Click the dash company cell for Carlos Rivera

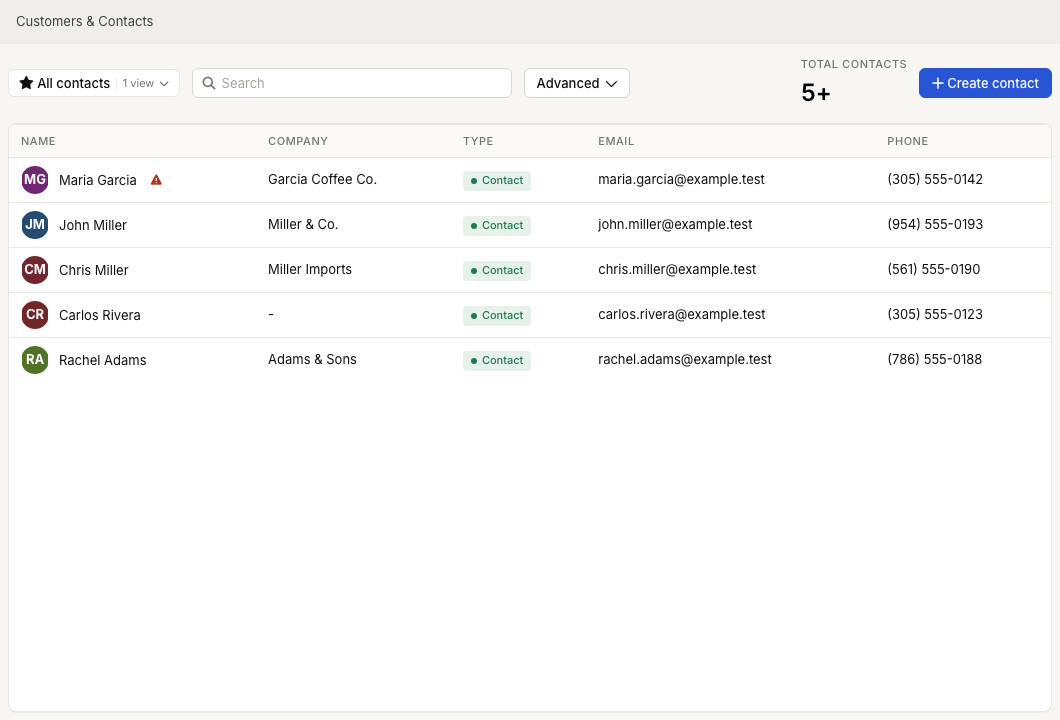pos(271,314)
